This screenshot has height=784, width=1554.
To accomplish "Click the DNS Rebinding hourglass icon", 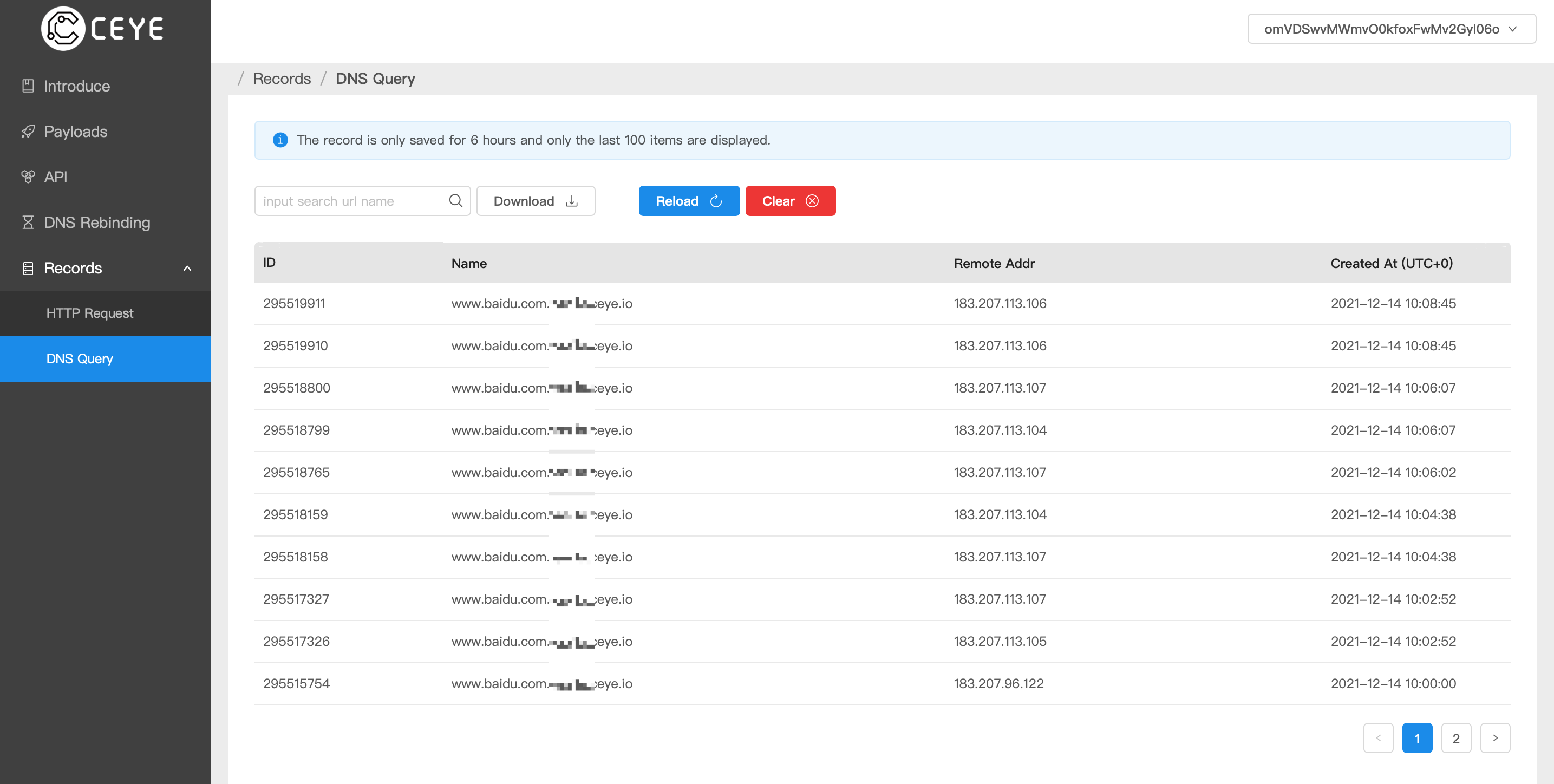I will click(28, 223).
